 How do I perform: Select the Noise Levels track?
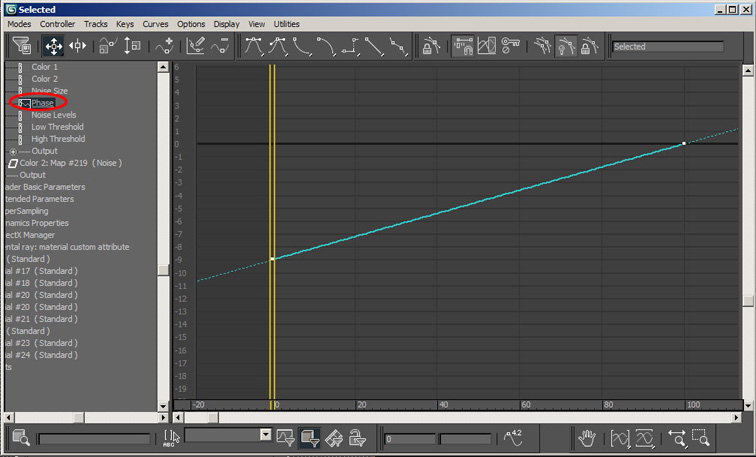click(54, 115)
